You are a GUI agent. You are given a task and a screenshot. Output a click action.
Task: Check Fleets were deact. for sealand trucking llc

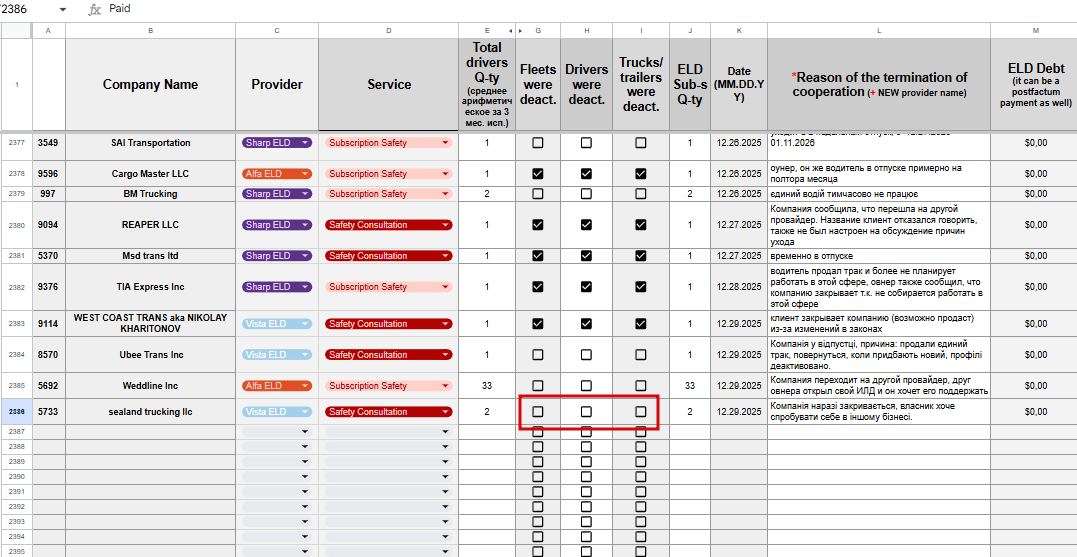click(538, 411)
